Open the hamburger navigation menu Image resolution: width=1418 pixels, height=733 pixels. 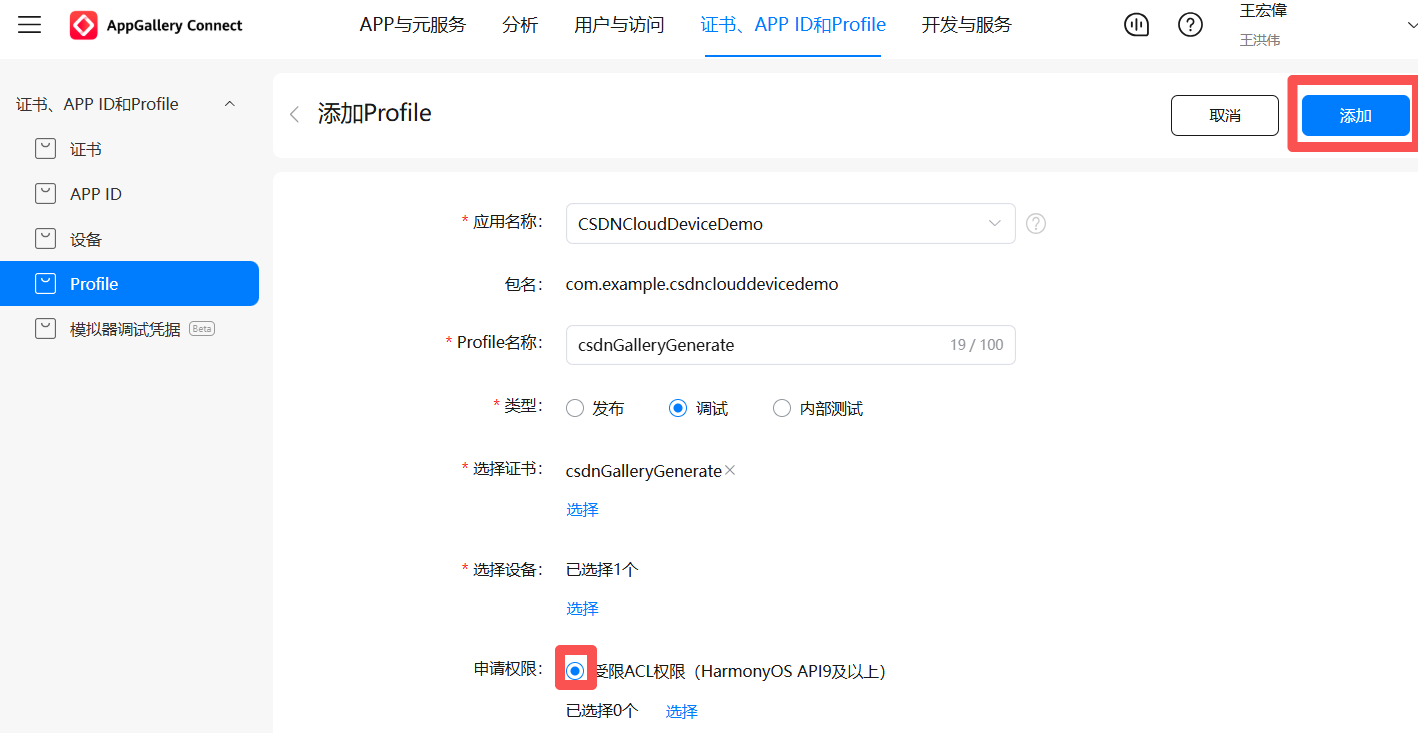(x=30, y=25)
